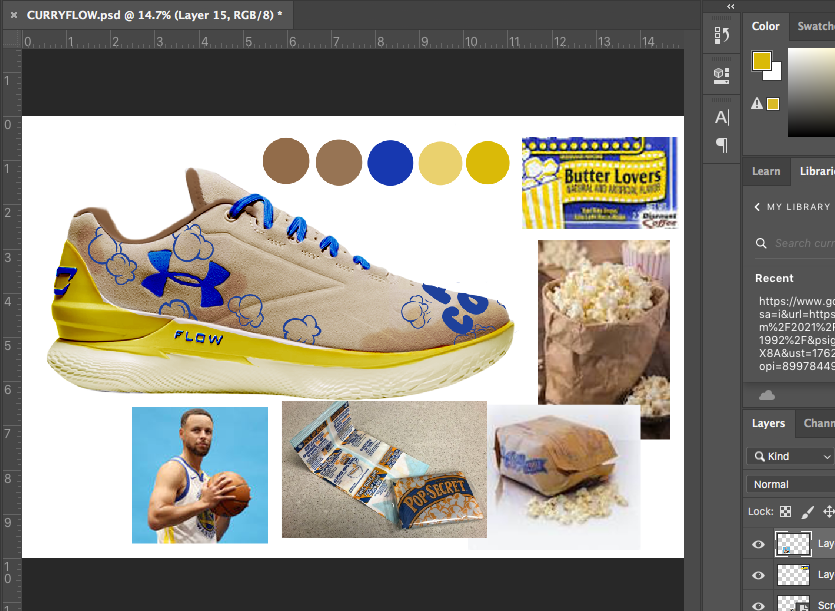
Task: Enable lock transparent pixels icon
Action: (x=785, y=511)
